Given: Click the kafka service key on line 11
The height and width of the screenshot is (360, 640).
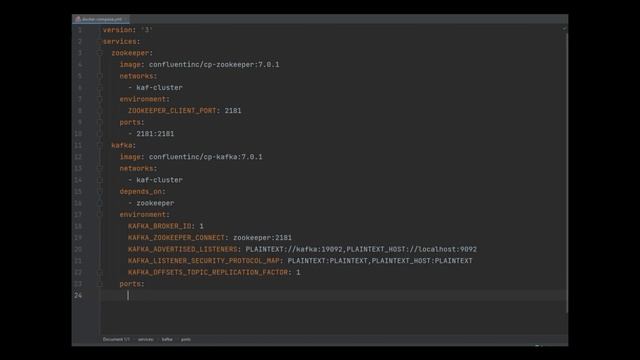Looking at the screenshot, I should pyautogui.click(x=122, y=145).
